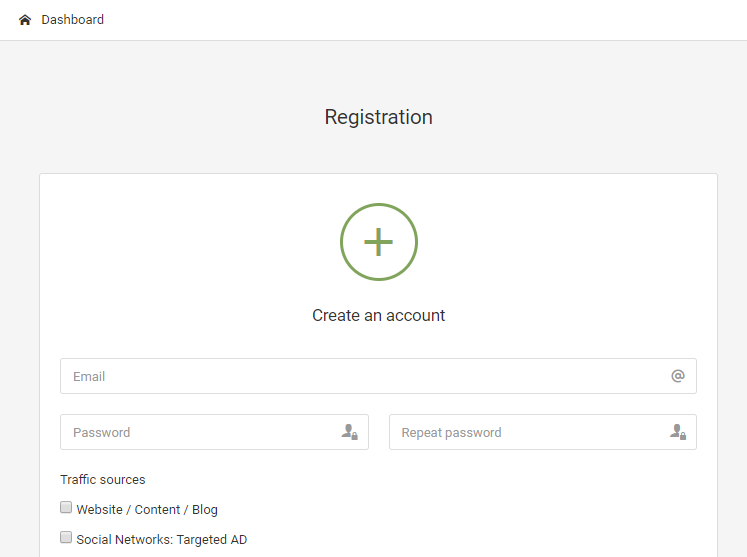Select the Repeat password placeholder text

(x=451, y=433)
